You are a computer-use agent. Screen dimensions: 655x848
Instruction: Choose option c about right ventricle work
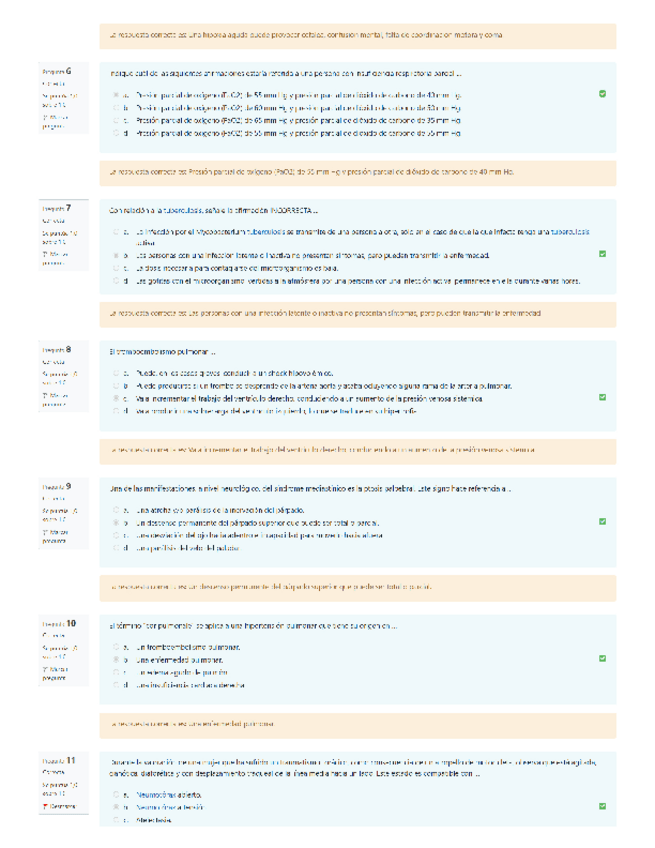tap(116, 399)
